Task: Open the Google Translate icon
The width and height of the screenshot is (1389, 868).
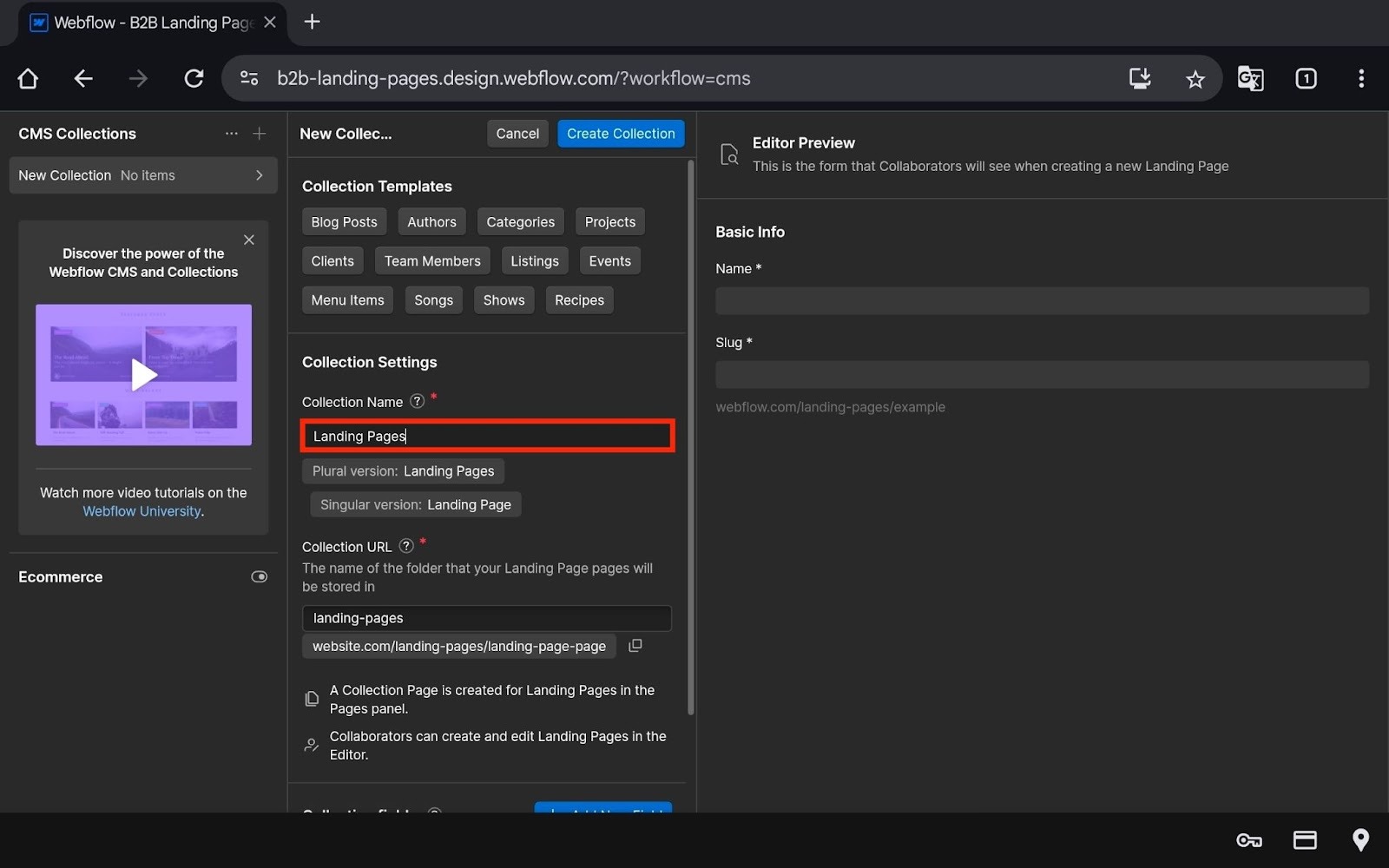Action: point(1250,79)
